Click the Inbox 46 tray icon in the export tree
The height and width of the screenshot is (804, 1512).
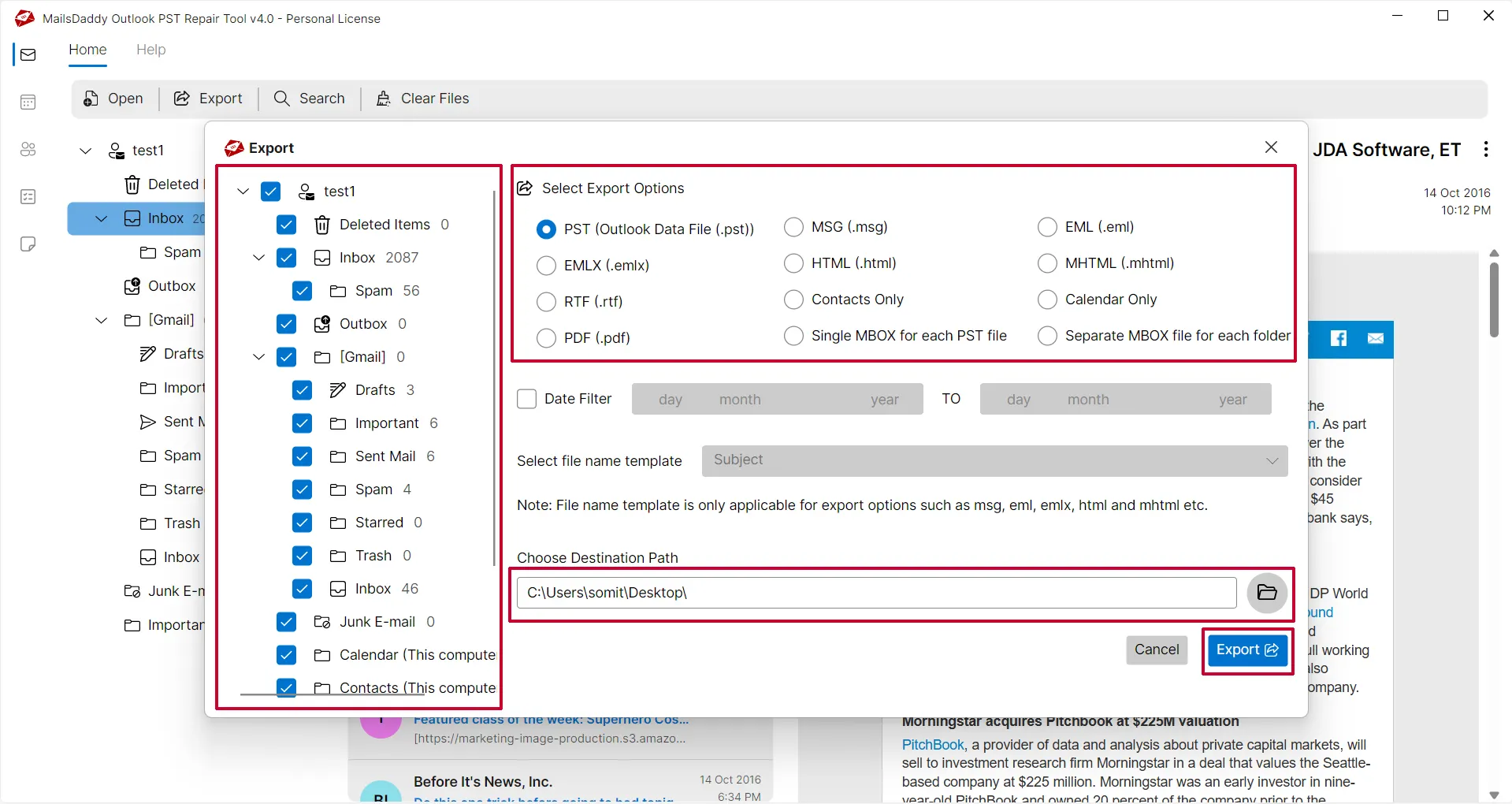point(338,589)
